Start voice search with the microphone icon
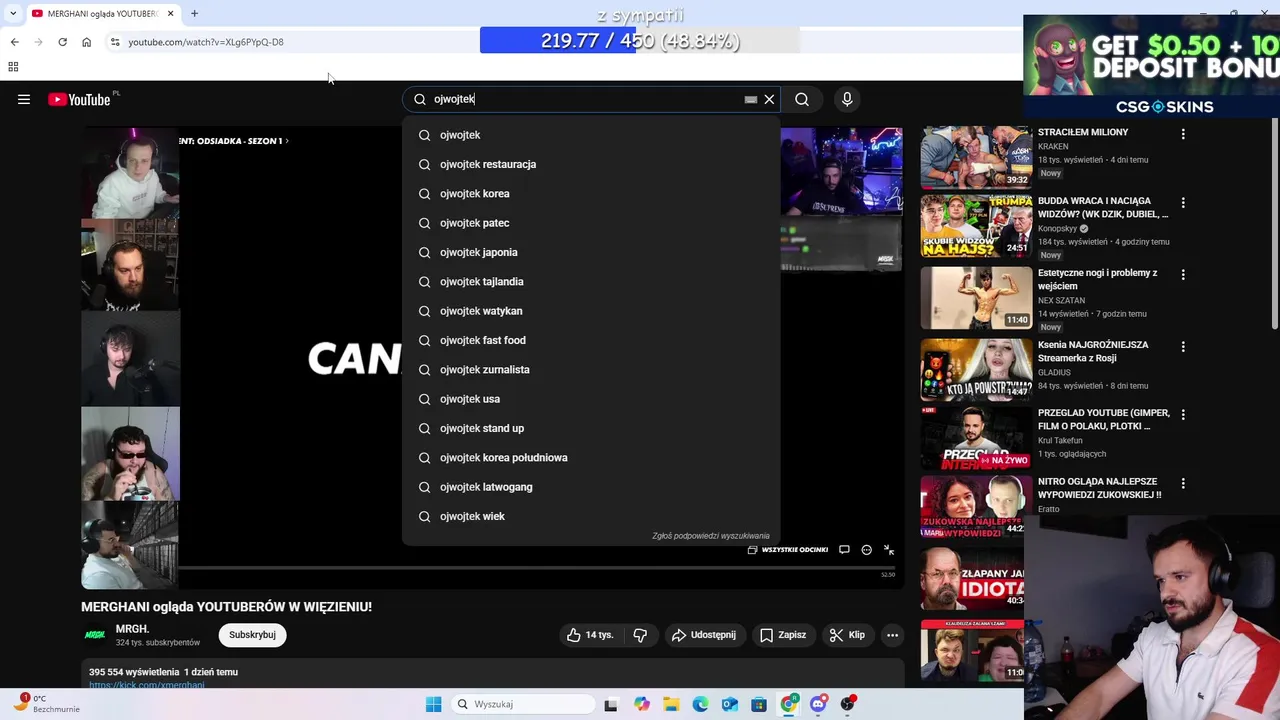Screen dimensions: 1280x720 (x=847, y=99)
